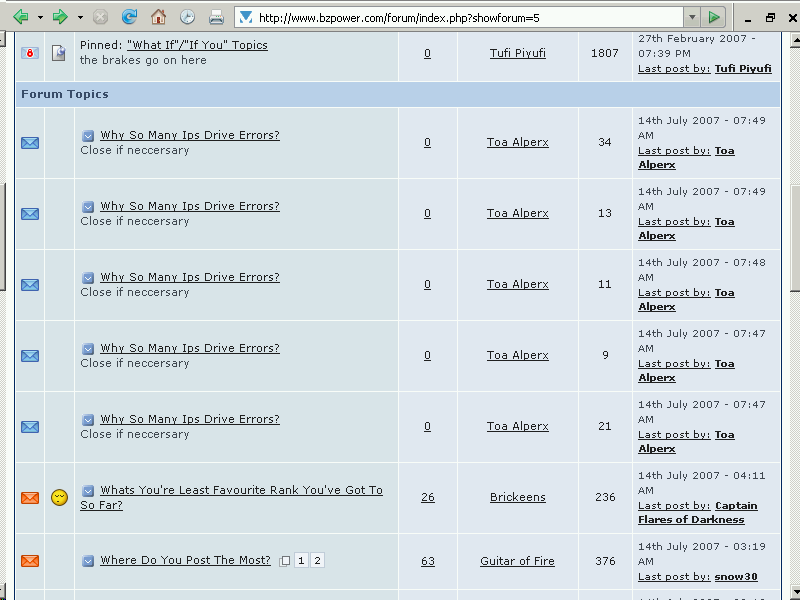Open the Ips Drive Errors topic with 34 views
The height and width of the screenshot is (600, 800).
pos(190,135)
